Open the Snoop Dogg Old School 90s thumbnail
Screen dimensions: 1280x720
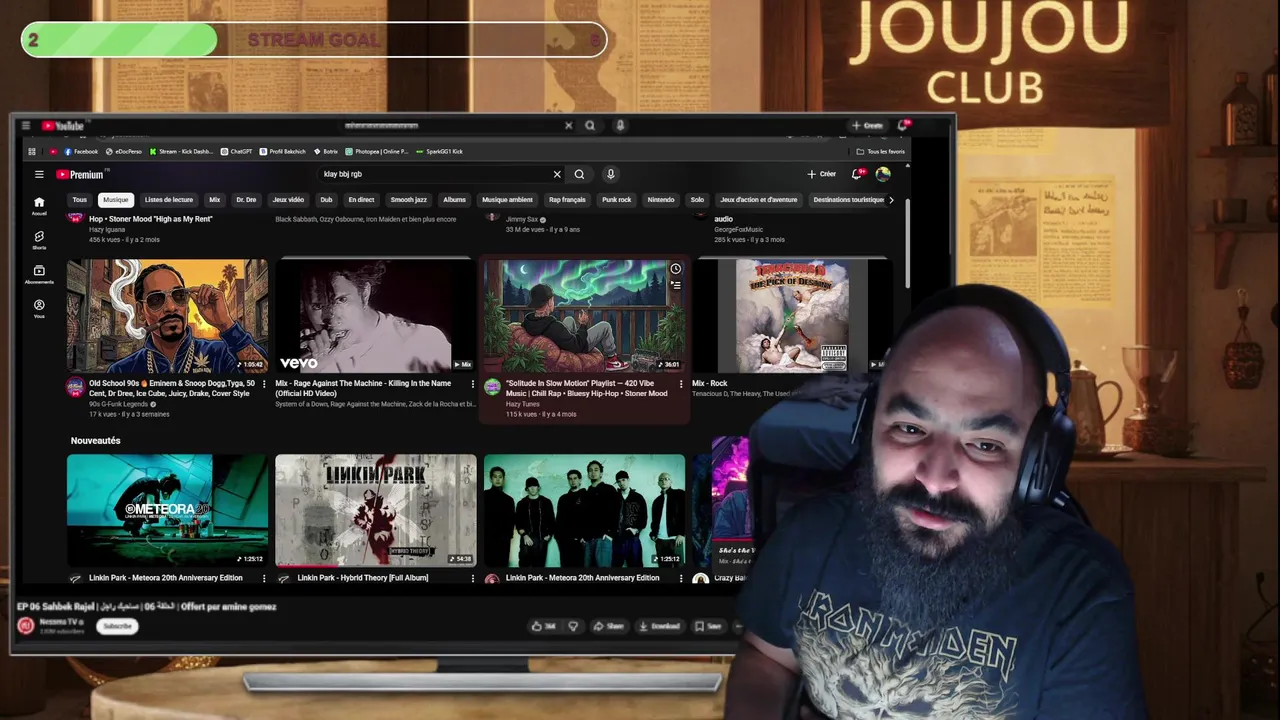(x=167, y=316)
